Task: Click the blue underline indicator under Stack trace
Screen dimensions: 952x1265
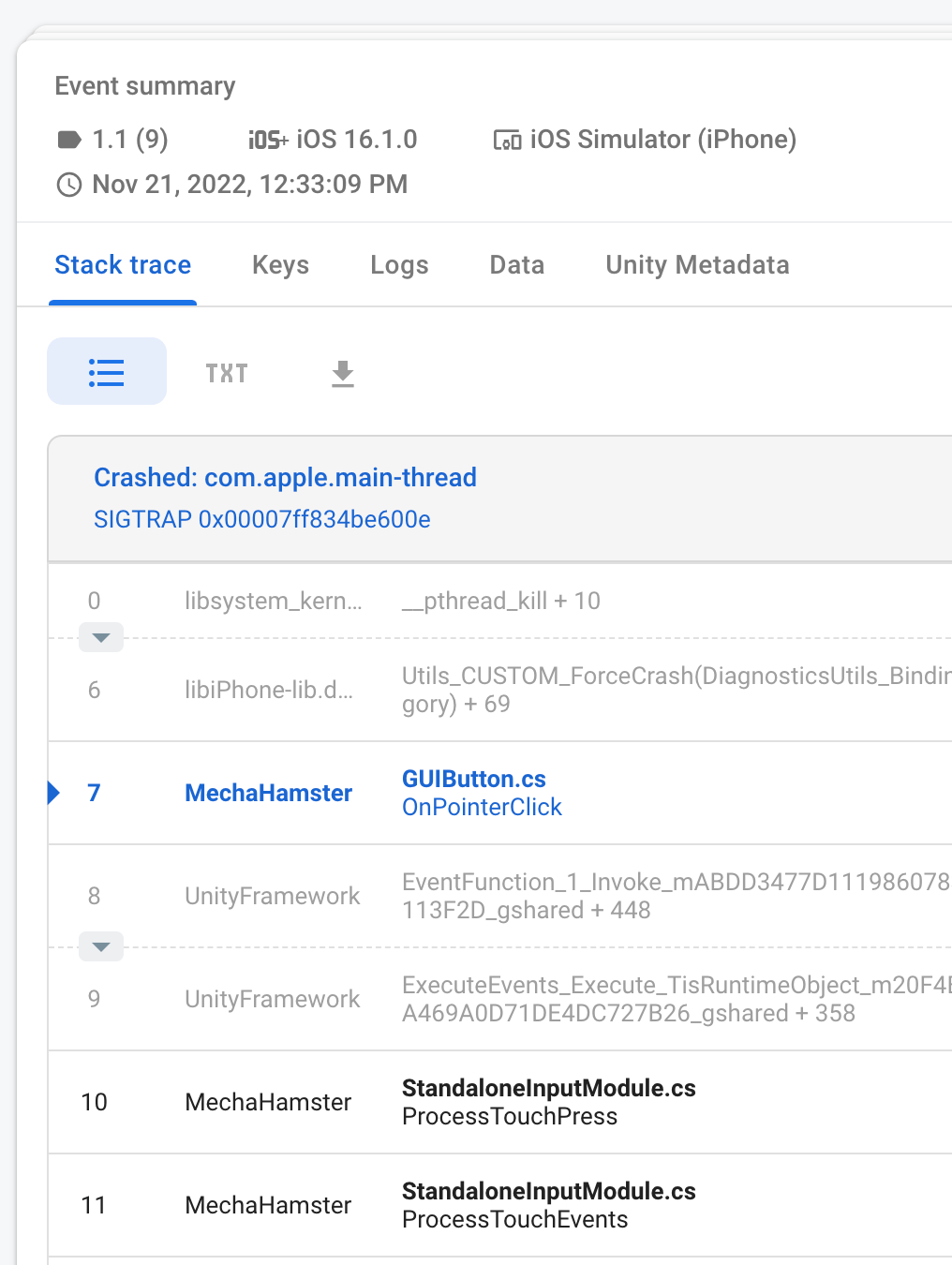Action: (123, 300)
